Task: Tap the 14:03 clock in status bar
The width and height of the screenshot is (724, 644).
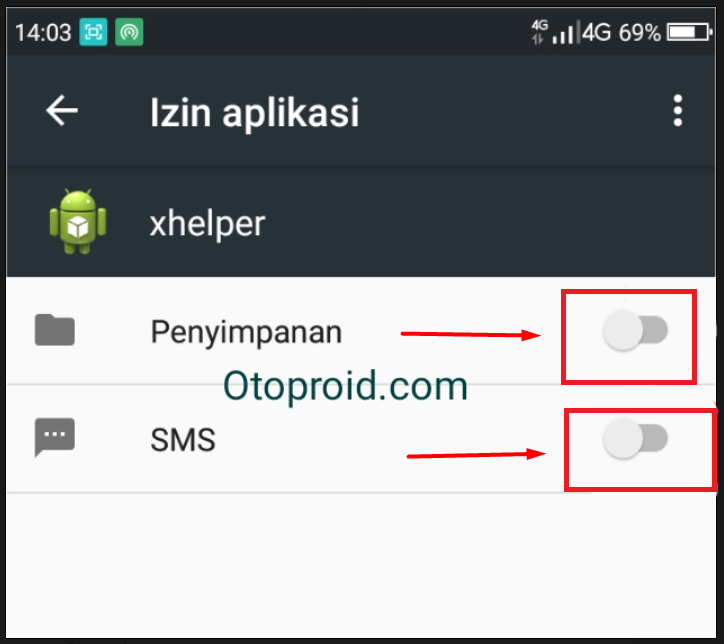Action: pos(43,33)
